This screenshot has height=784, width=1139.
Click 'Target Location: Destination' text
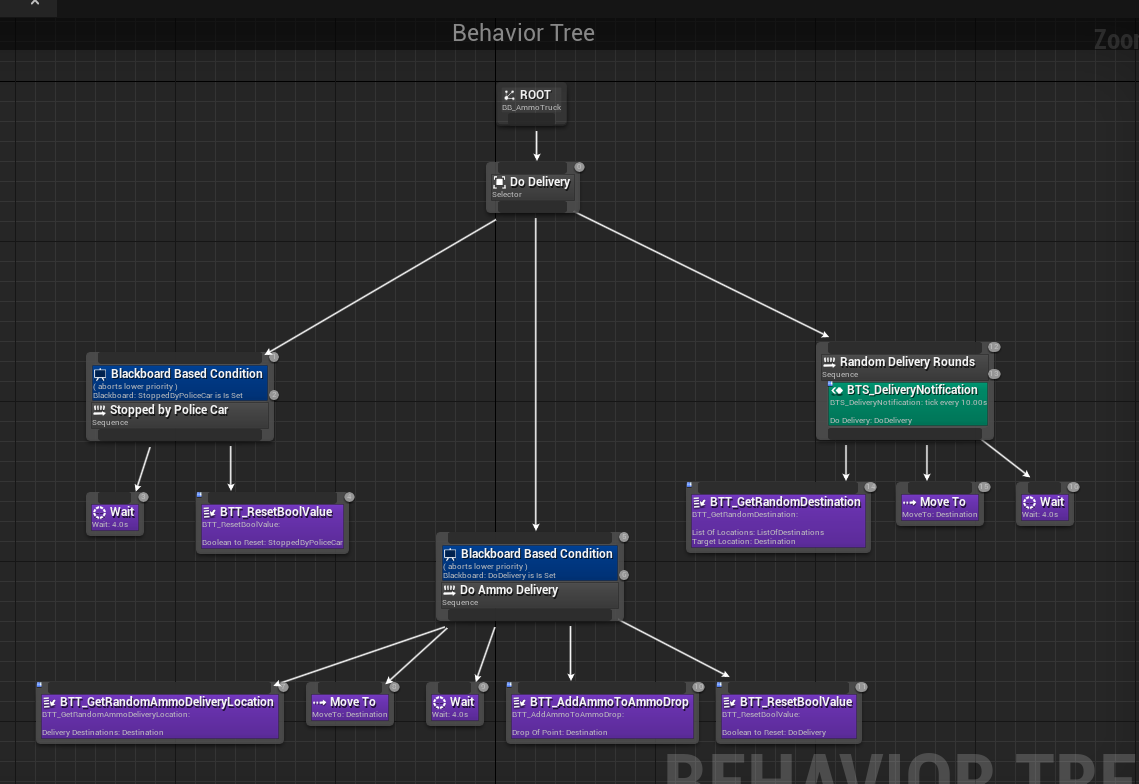[x=744, y=542]
